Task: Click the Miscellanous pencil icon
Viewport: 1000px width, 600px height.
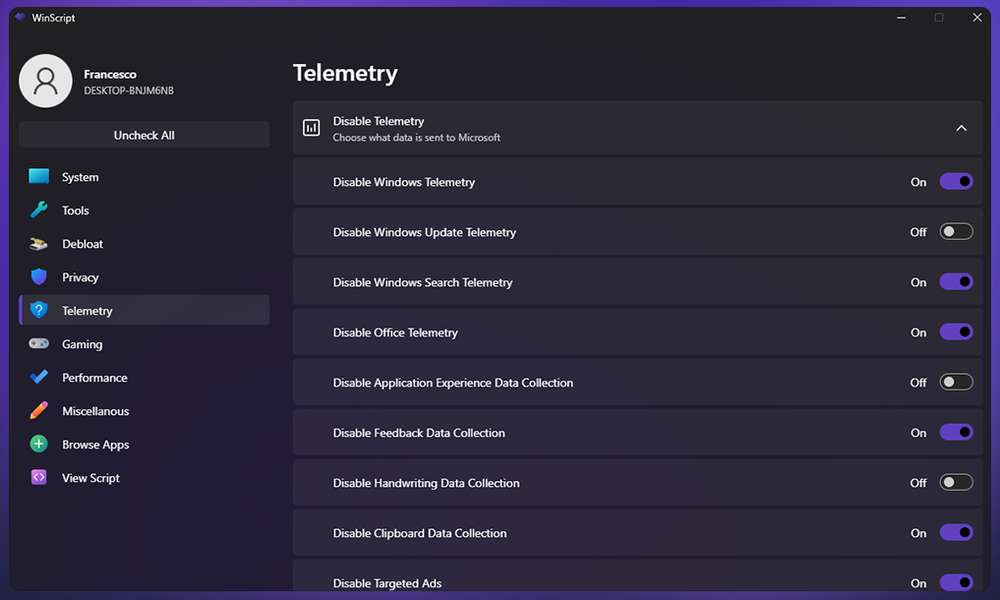Action: [x=39, y=410]
